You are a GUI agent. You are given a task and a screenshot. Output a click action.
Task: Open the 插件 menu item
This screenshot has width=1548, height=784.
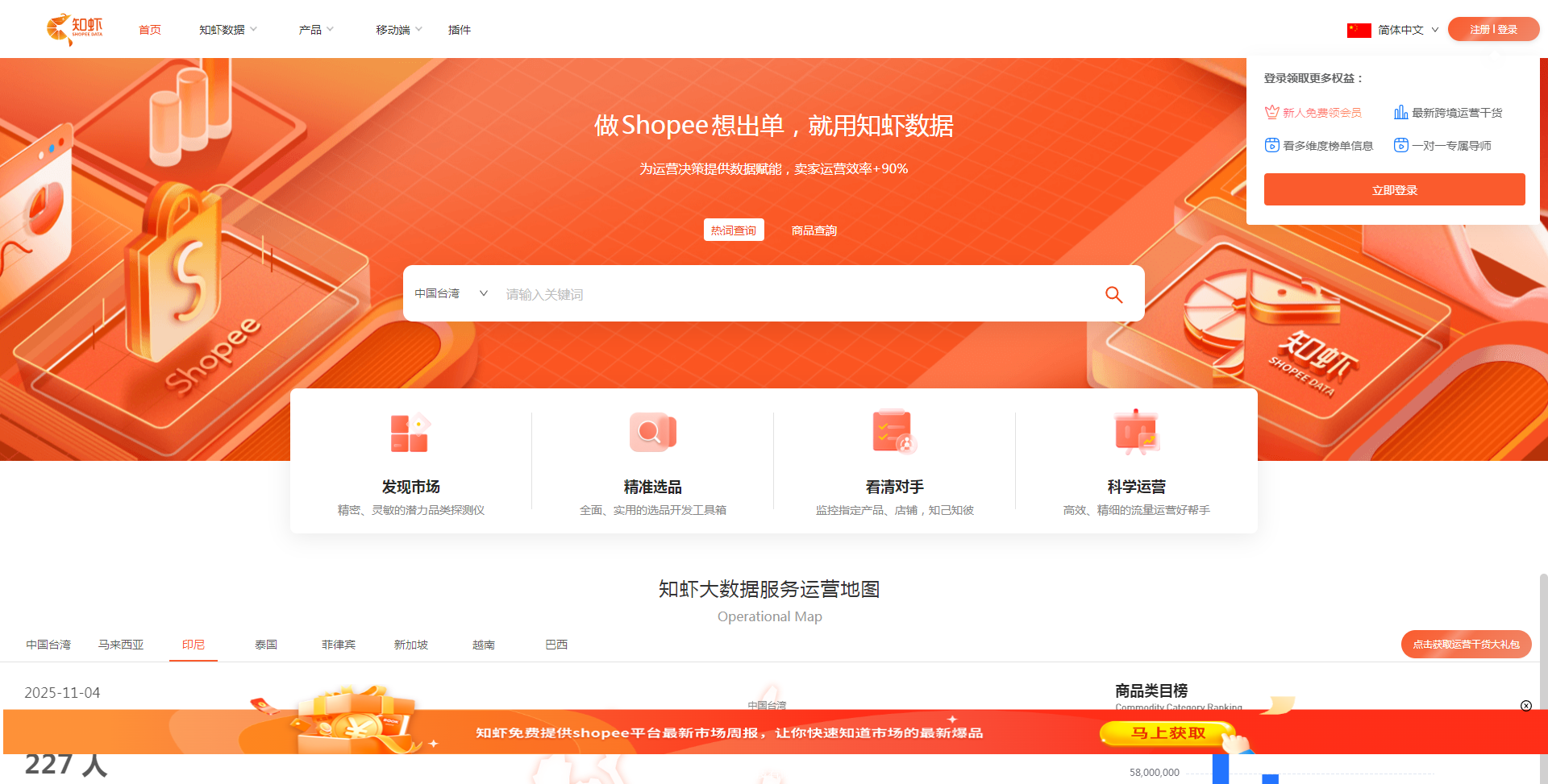click(459, 29)
